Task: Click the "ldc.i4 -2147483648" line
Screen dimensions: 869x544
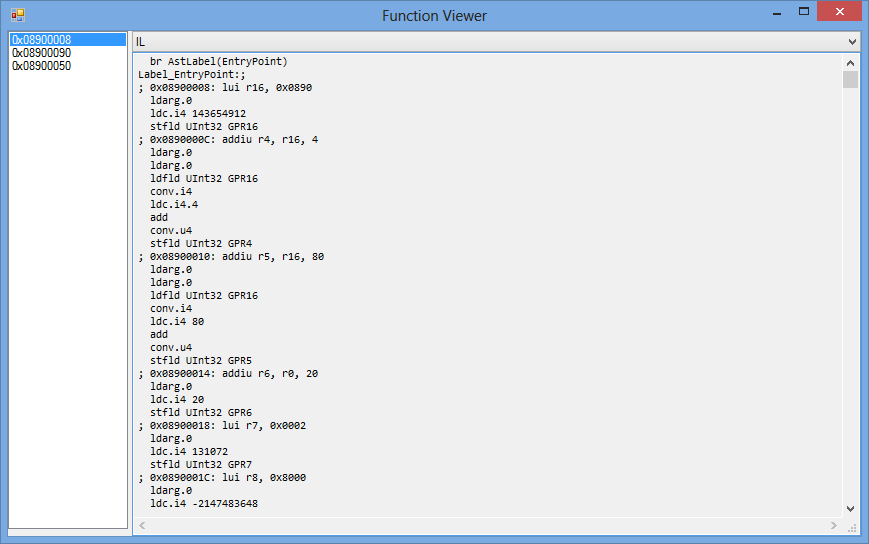Action: (204, 503)
